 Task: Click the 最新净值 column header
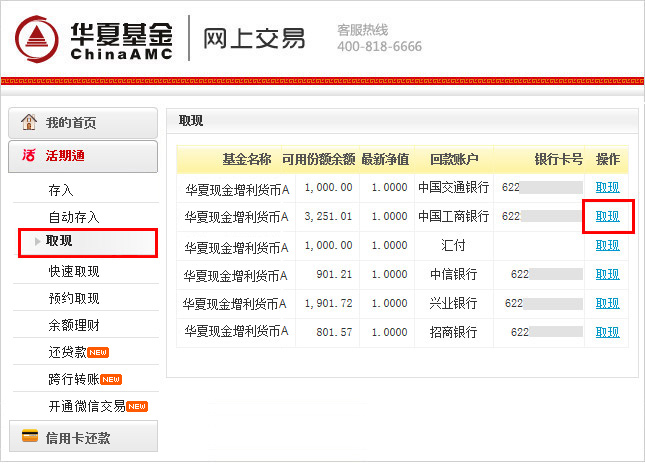[385, 159]
